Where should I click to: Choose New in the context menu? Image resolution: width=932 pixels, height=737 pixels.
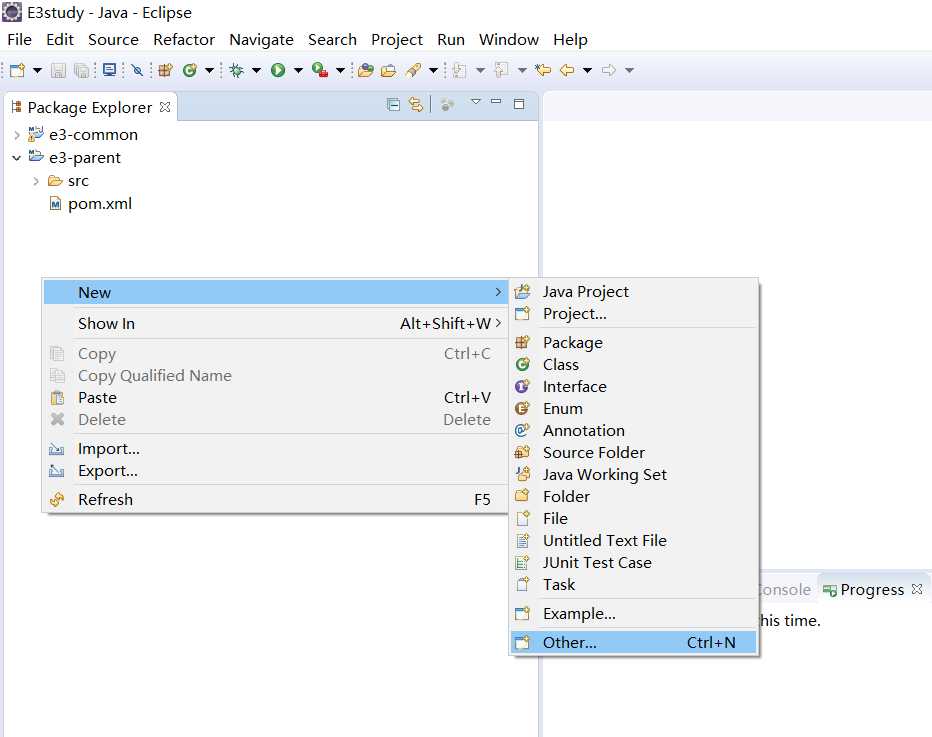click(276, 292)
